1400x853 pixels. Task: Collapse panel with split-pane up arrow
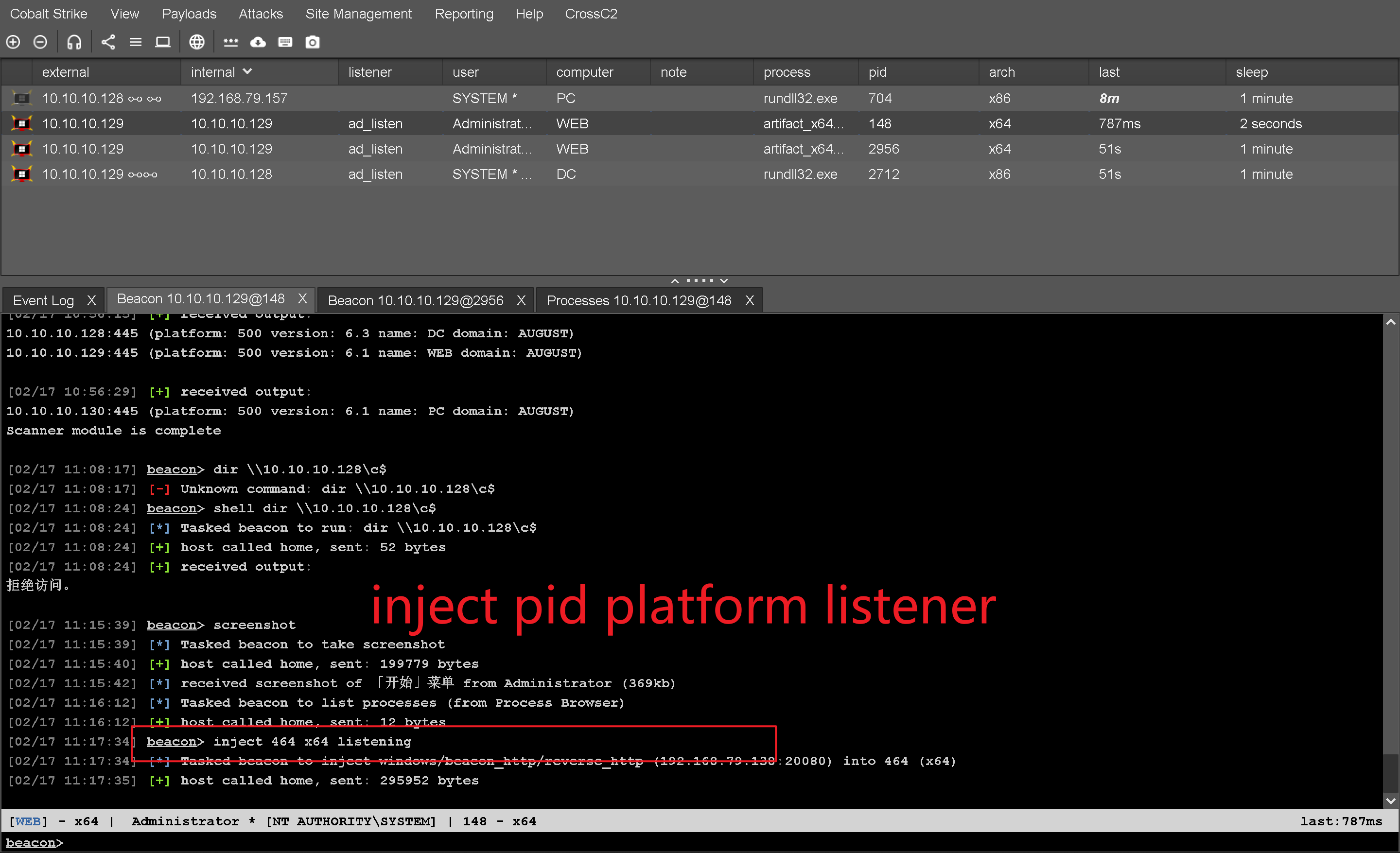(x=675, y=280)
